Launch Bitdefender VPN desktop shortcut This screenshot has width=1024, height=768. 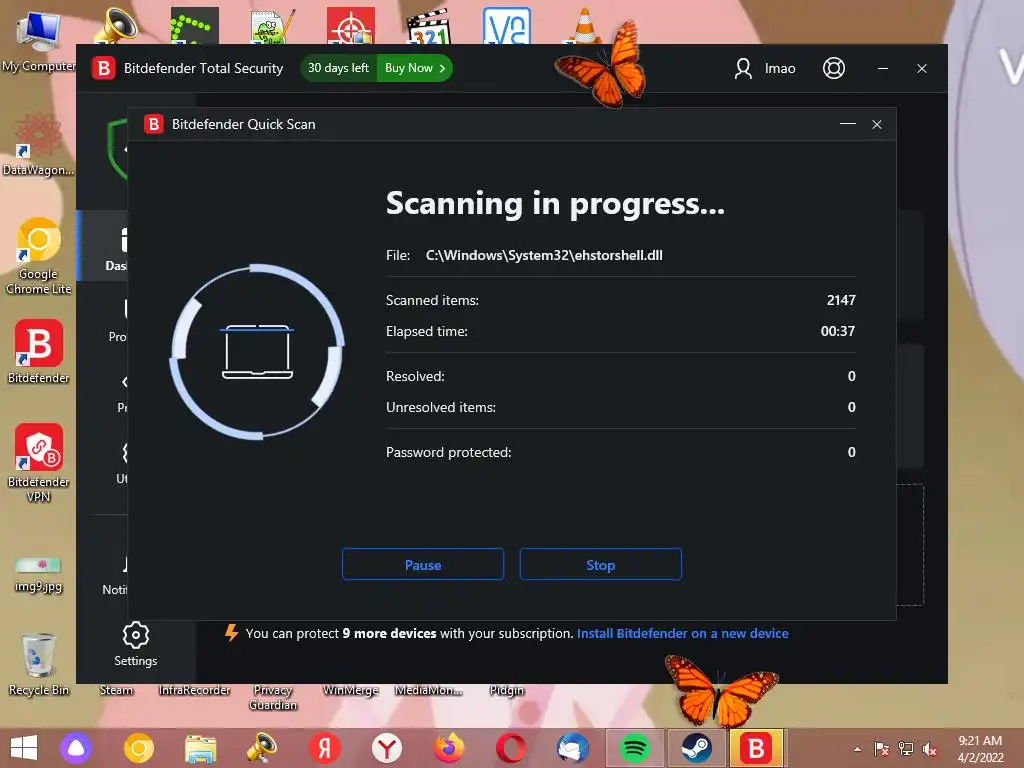pos(39,462)
